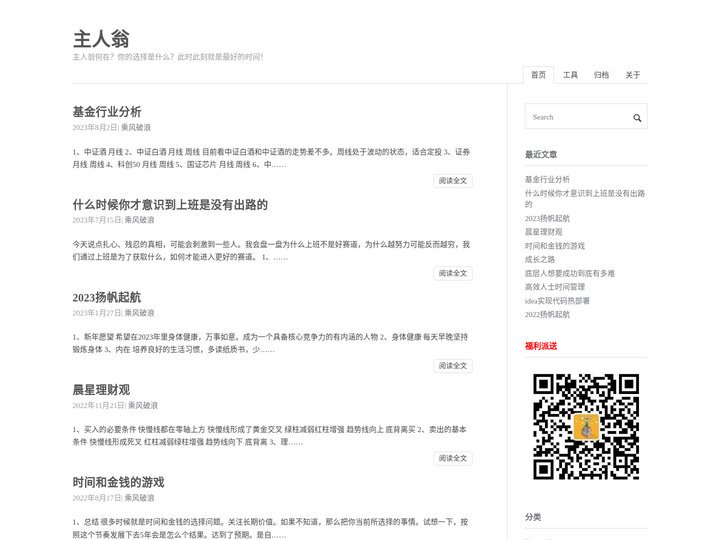Click author 乘风破浪 under 2023扬帆起航
This screenshot has width=720, height=540.
(140, 313)
